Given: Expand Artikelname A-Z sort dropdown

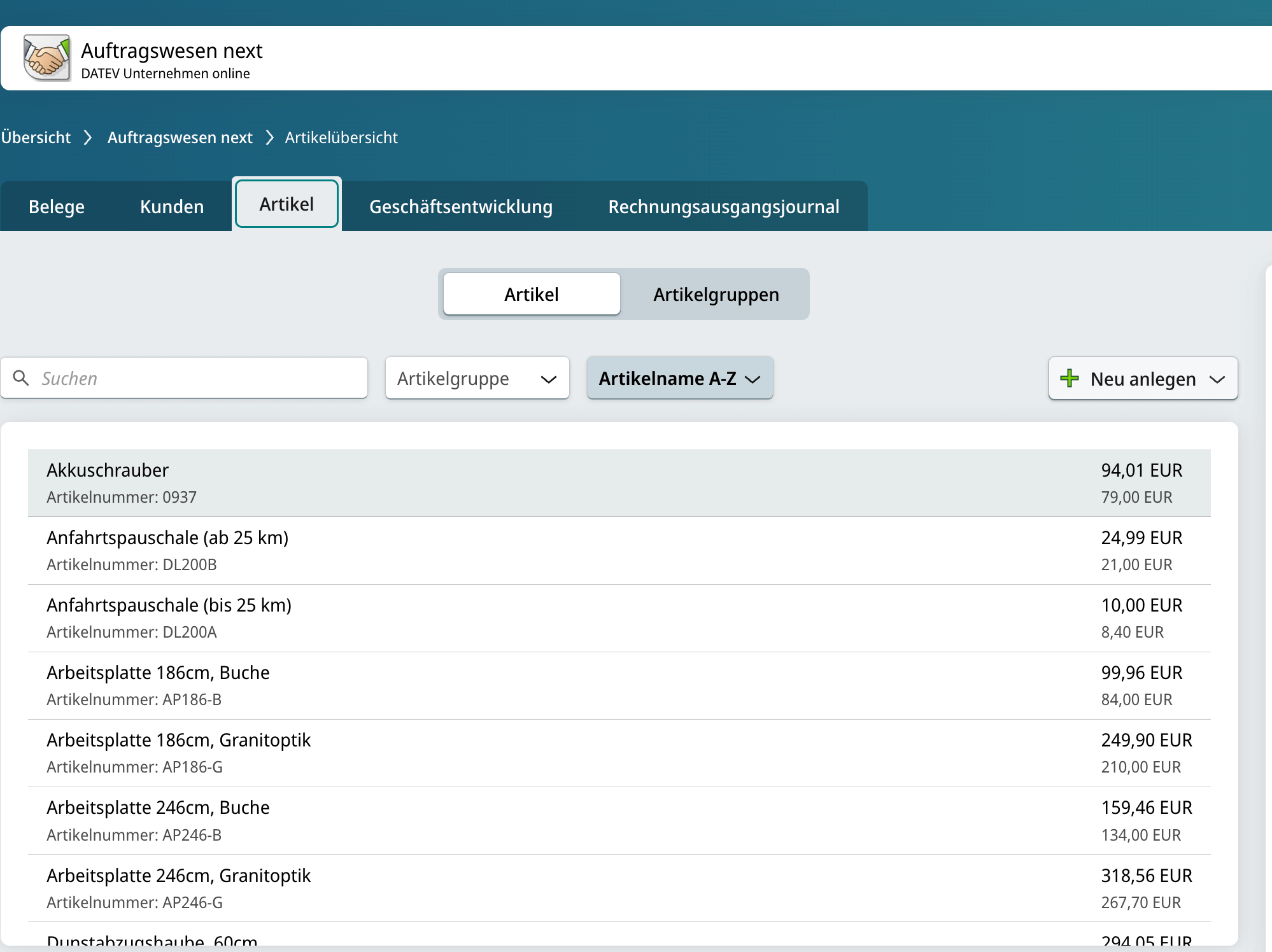Looking at the screenshot, I should tap(679, 379).
